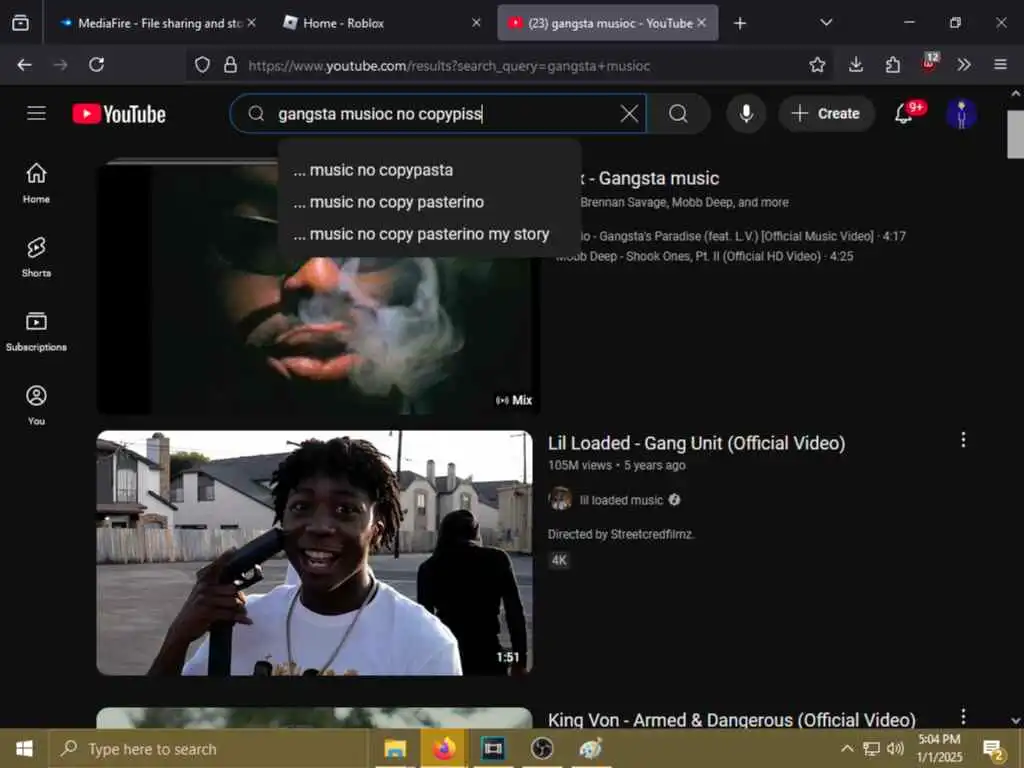Click the page vertical scrollbar thumb
The width and height of the screenshot is (1024, 768).
(x=1016, y=134)
